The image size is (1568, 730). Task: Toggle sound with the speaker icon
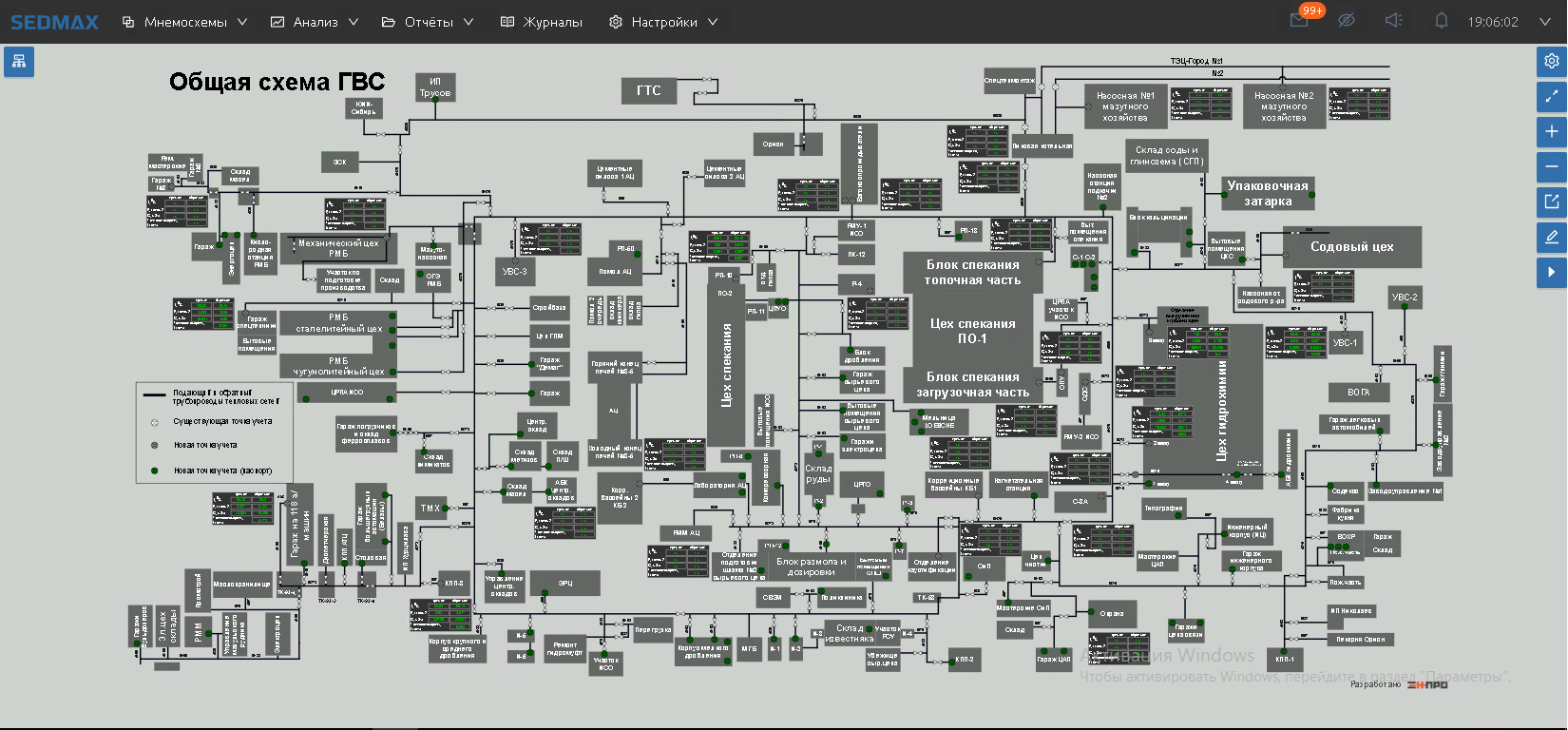click(1394, 21)
